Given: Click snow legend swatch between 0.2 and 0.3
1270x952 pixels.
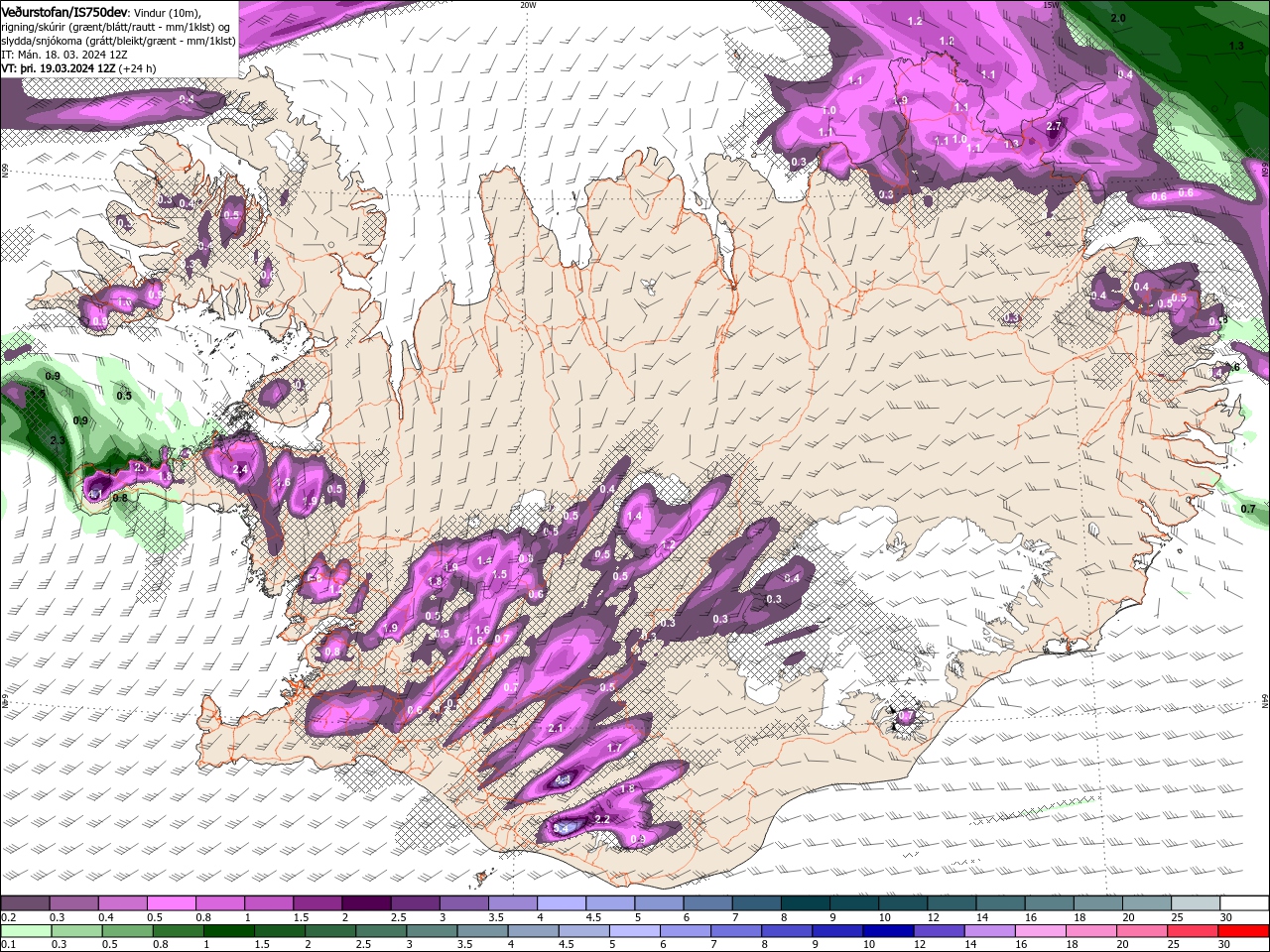Looking at the screenshot, I should point(25,902).
